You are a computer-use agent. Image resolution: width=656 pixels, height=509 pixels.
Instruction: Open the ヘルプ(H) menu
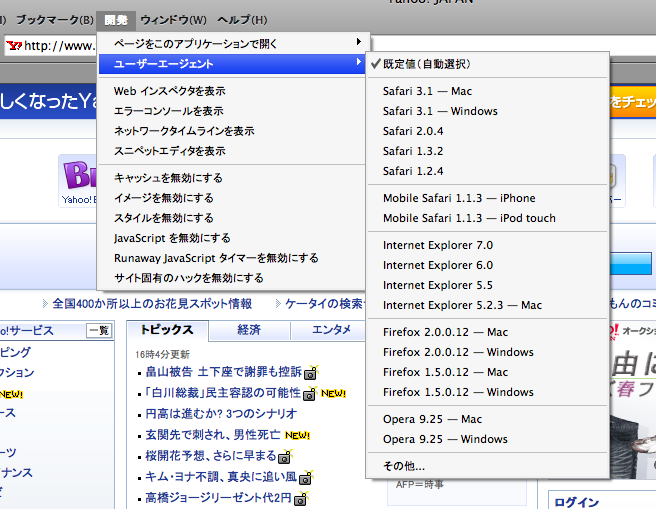[242, 20]
